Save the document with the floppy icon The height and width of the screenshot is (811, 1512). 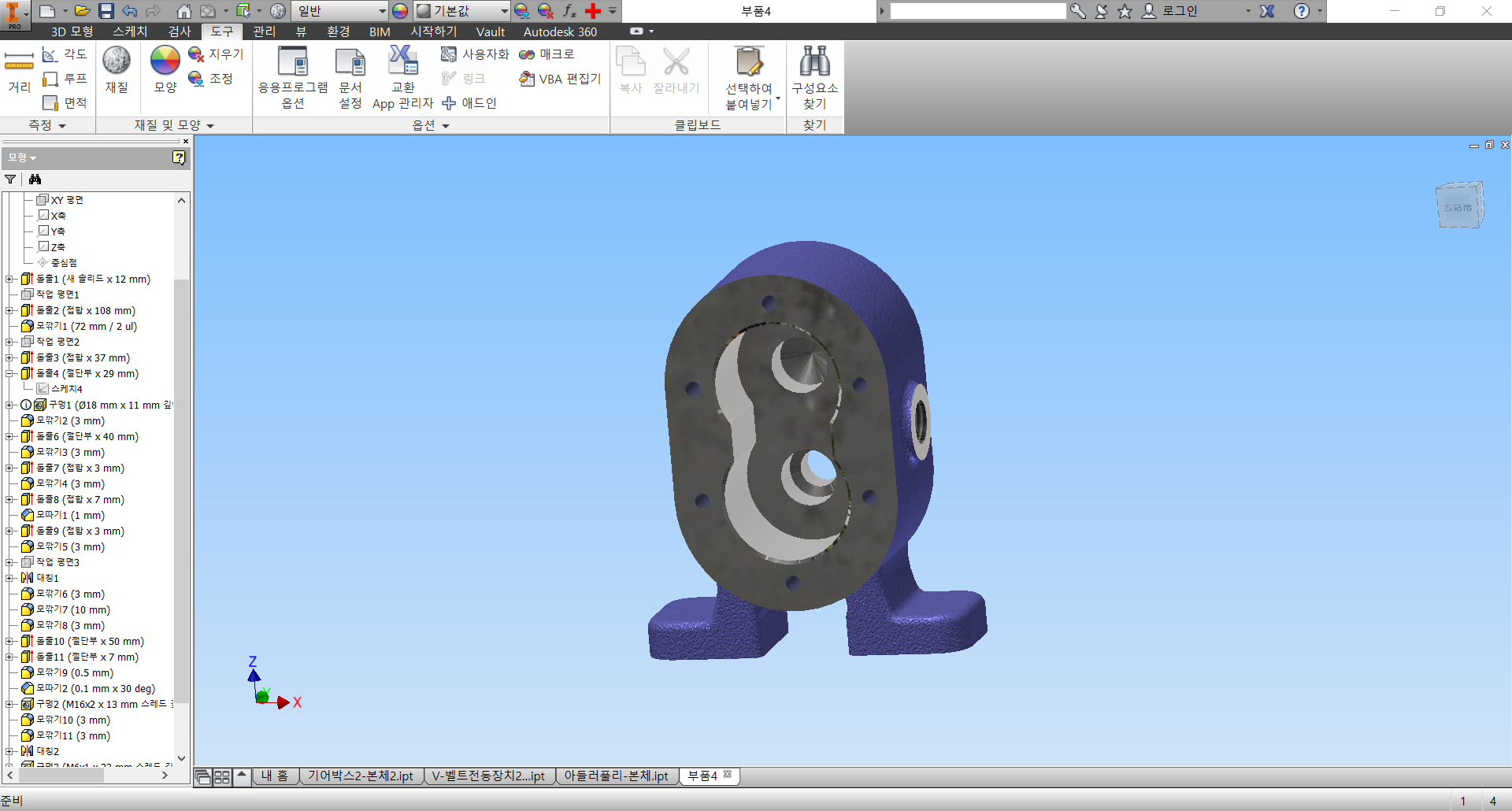pos(106,11)
